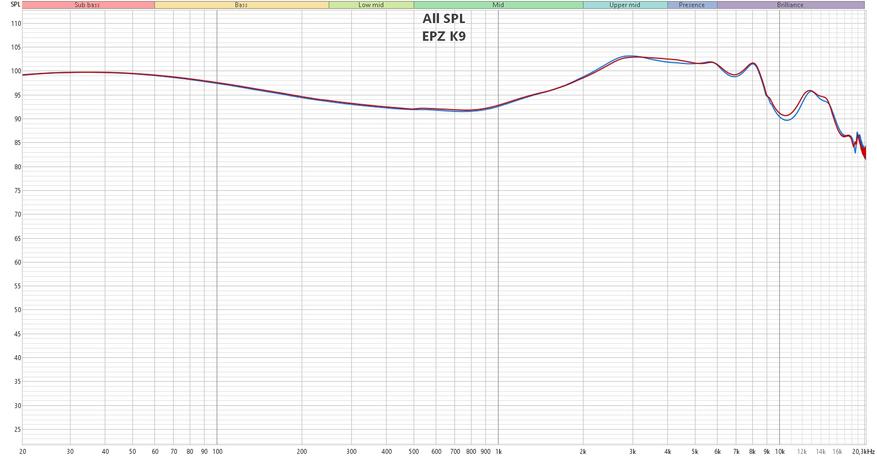The height and width of the screenshot is (458, 877).
Task: Click the 3k frequency axis label
Action: [633, 451]
